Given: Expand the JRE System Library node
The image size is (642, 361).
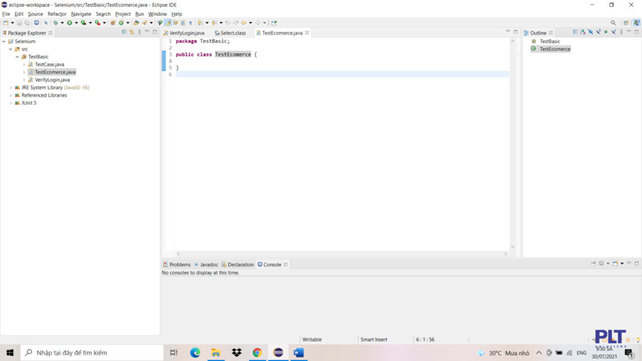Looking at the screenshot, I should [11, 88].
